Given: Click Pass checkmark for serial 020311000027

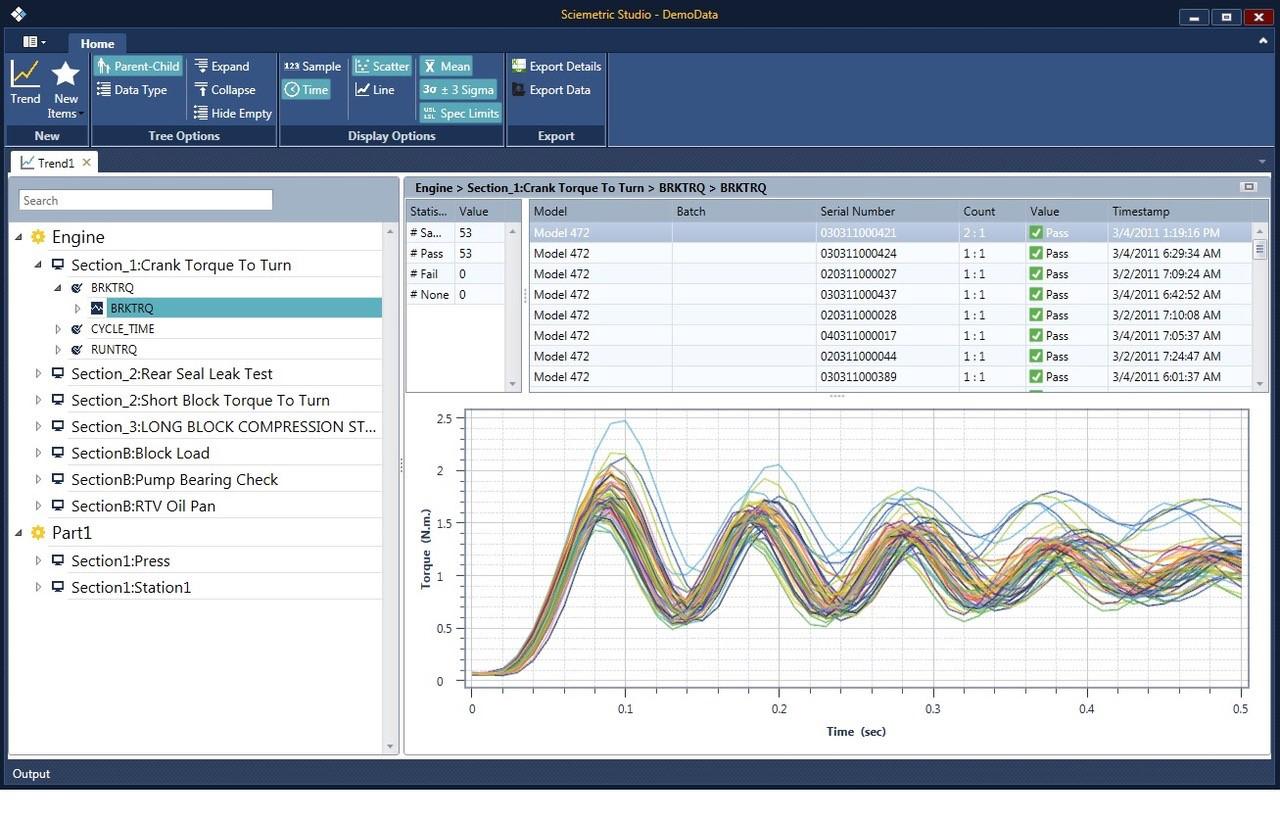Looking at the screenshot, I should click(x=1036, y=274).
